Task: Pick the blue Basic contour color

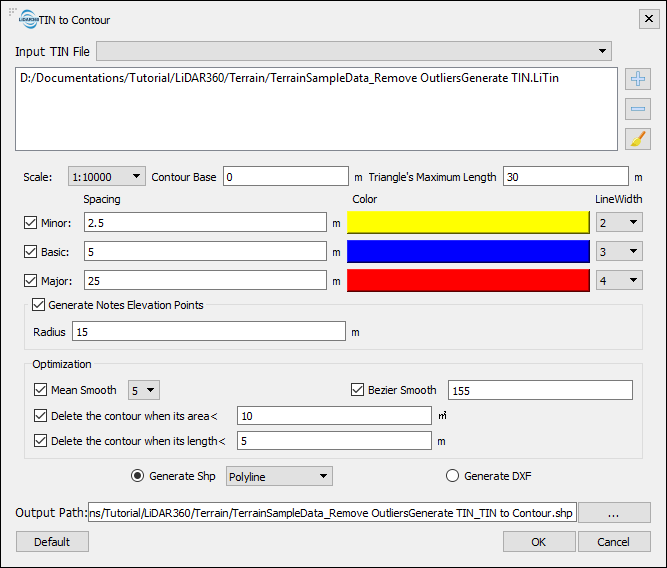Action: pos(468,252)
